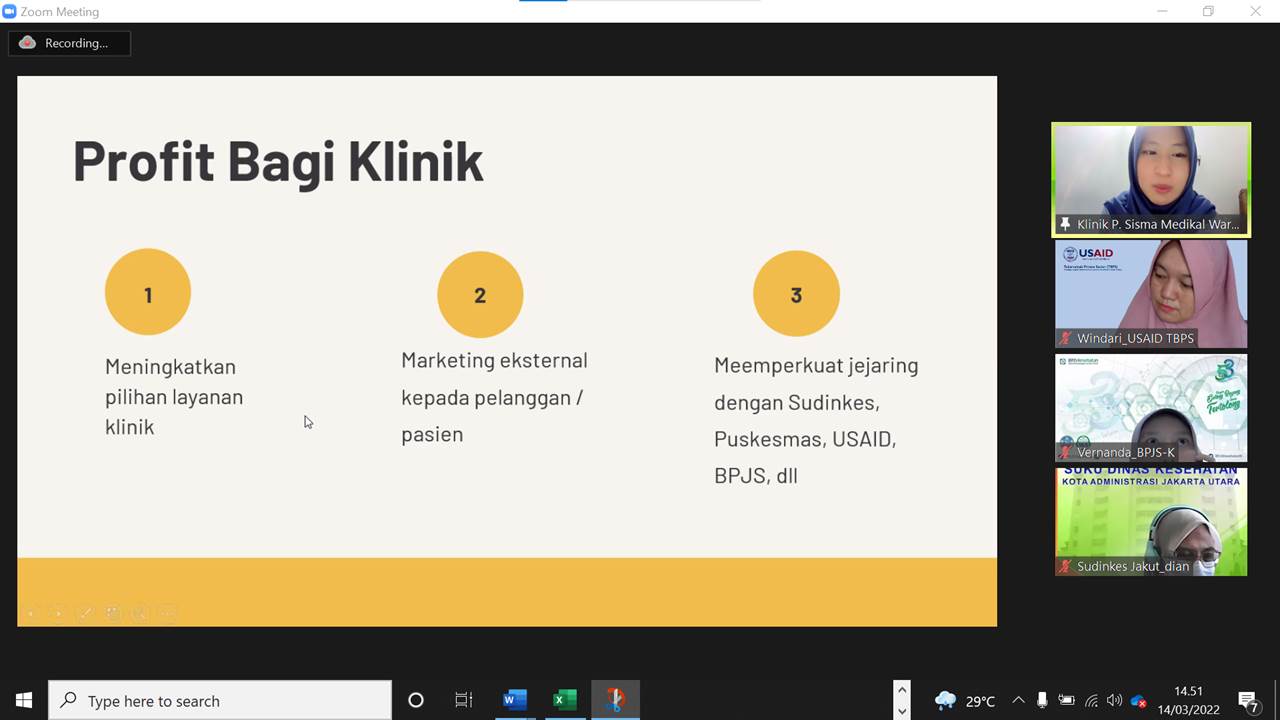Open the notification center with 7 alerts
This screenshot has height=720, width=1280.
(1248, 700)
